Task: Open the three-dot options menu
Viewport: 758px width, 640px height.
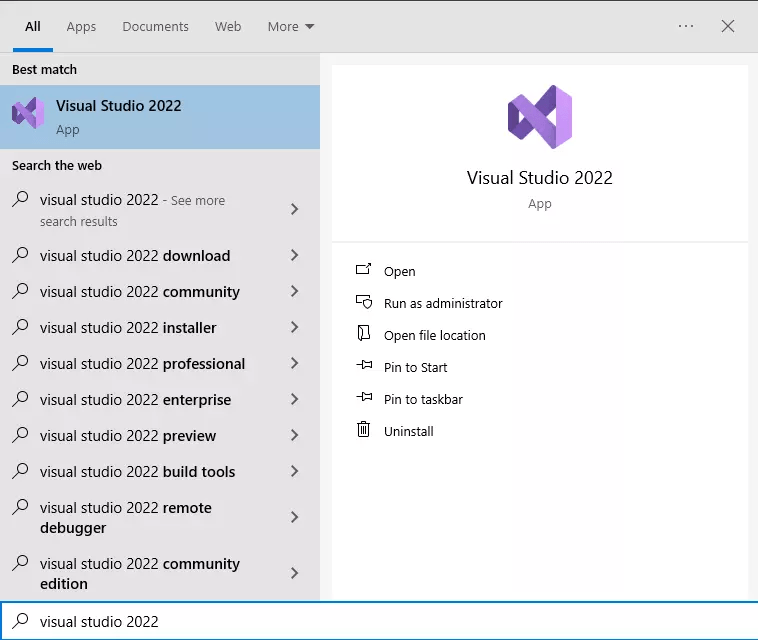Action: coord(686,26)
